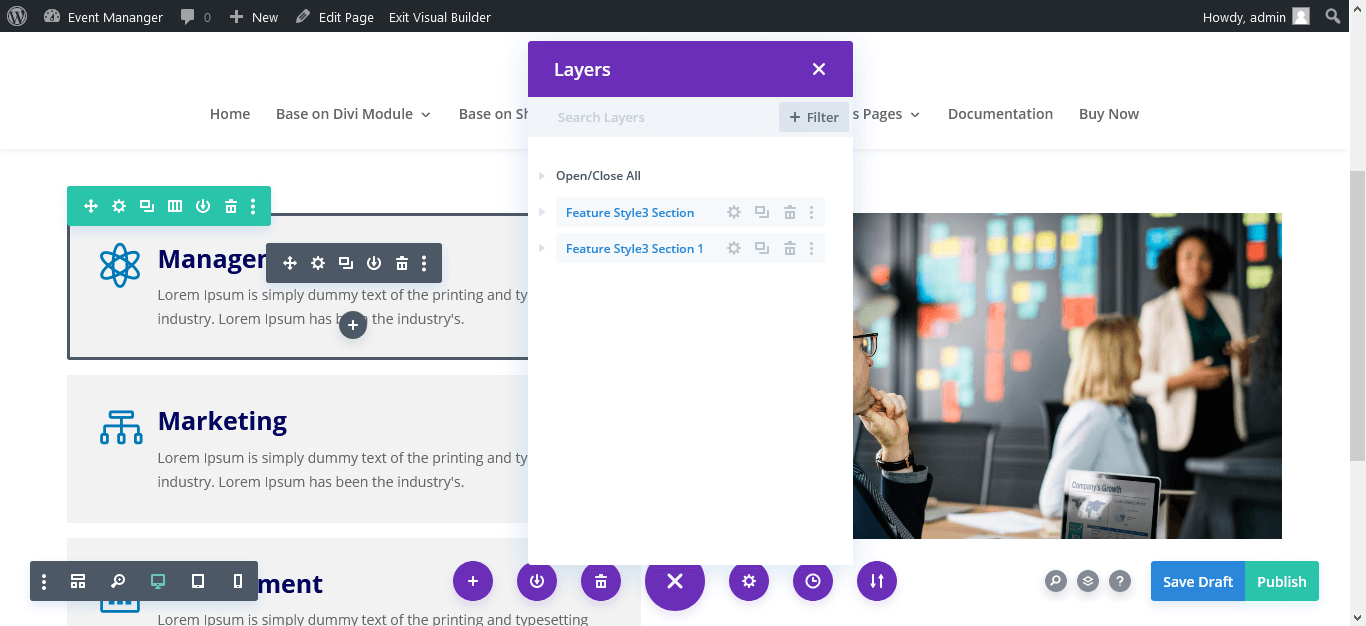1366x626 pixels.
Task: Duplicate the row from green toolbar
Action: [x=147, y=206]
